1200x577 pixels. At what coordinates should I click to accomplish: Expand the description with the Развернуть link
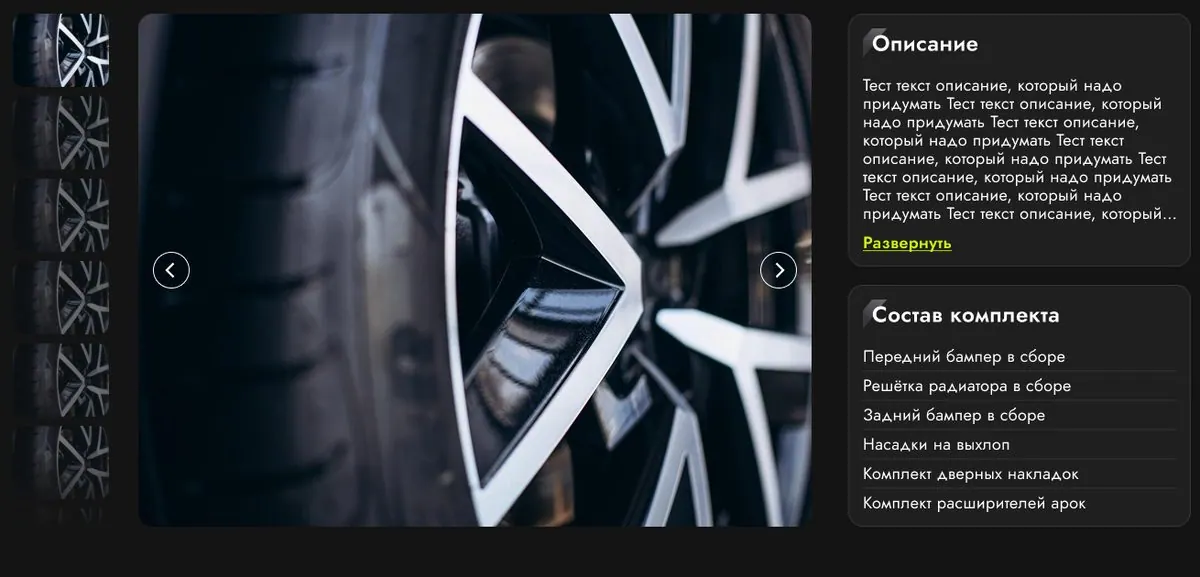[907, 243]
